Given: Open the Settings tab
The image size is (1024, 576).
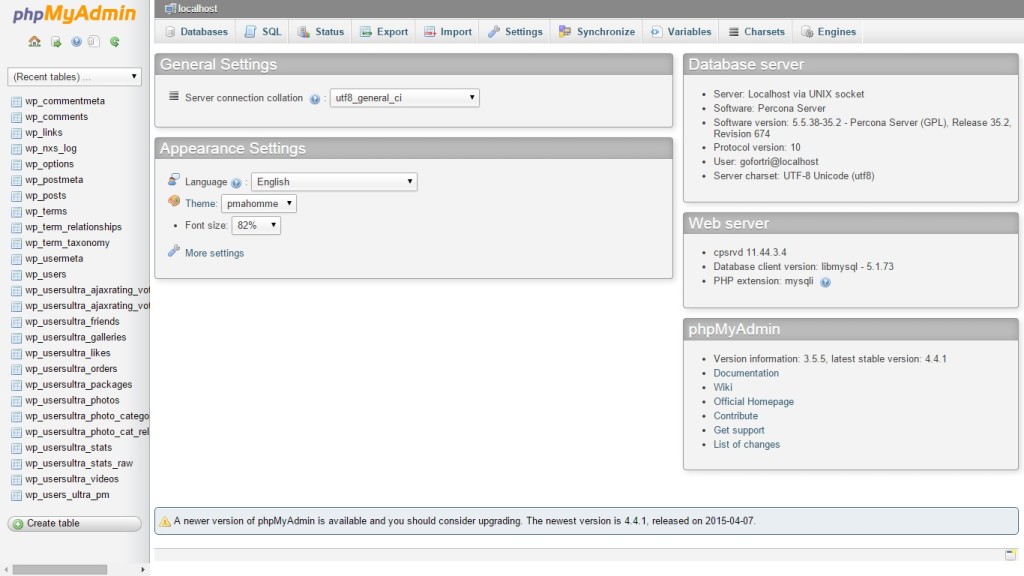Looking at the screenshot, I should (515, 31).
